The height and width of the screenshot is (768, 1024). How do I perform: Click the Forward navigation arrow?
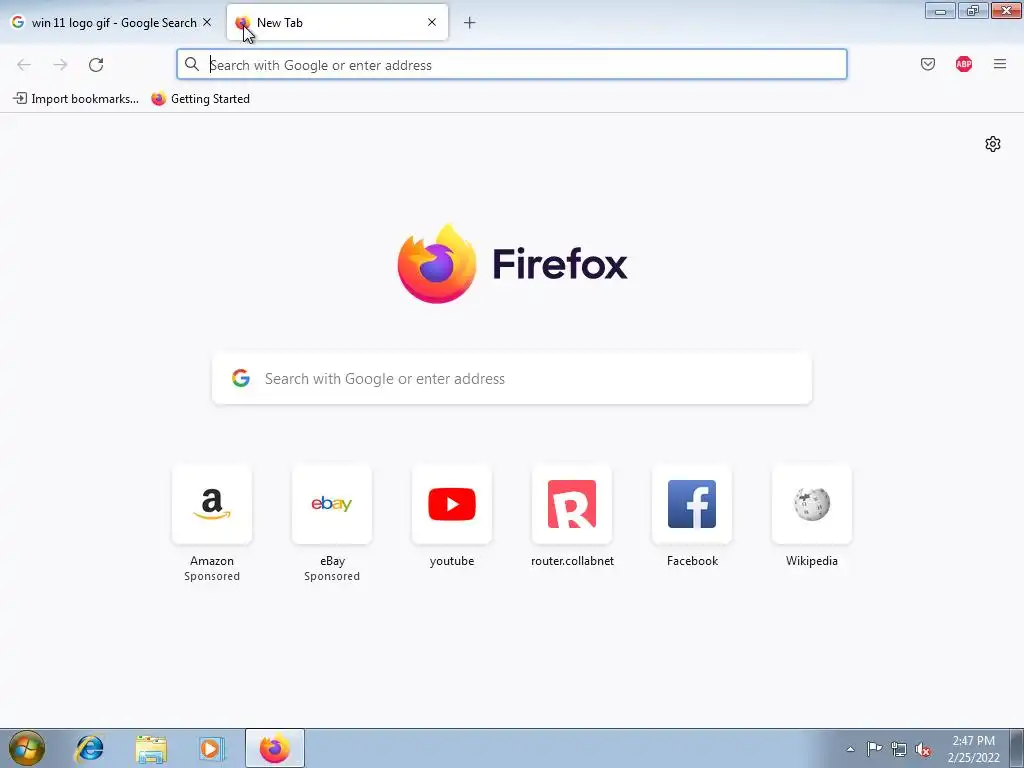(60, 65)
